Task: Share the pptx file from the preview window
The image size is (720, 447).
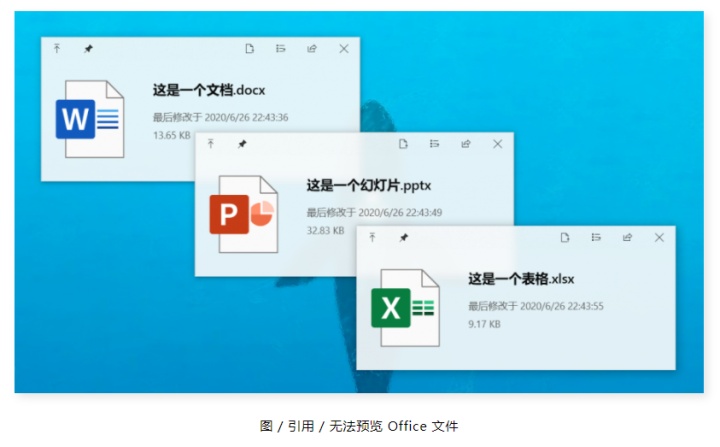Action: [x=466, y=144]
